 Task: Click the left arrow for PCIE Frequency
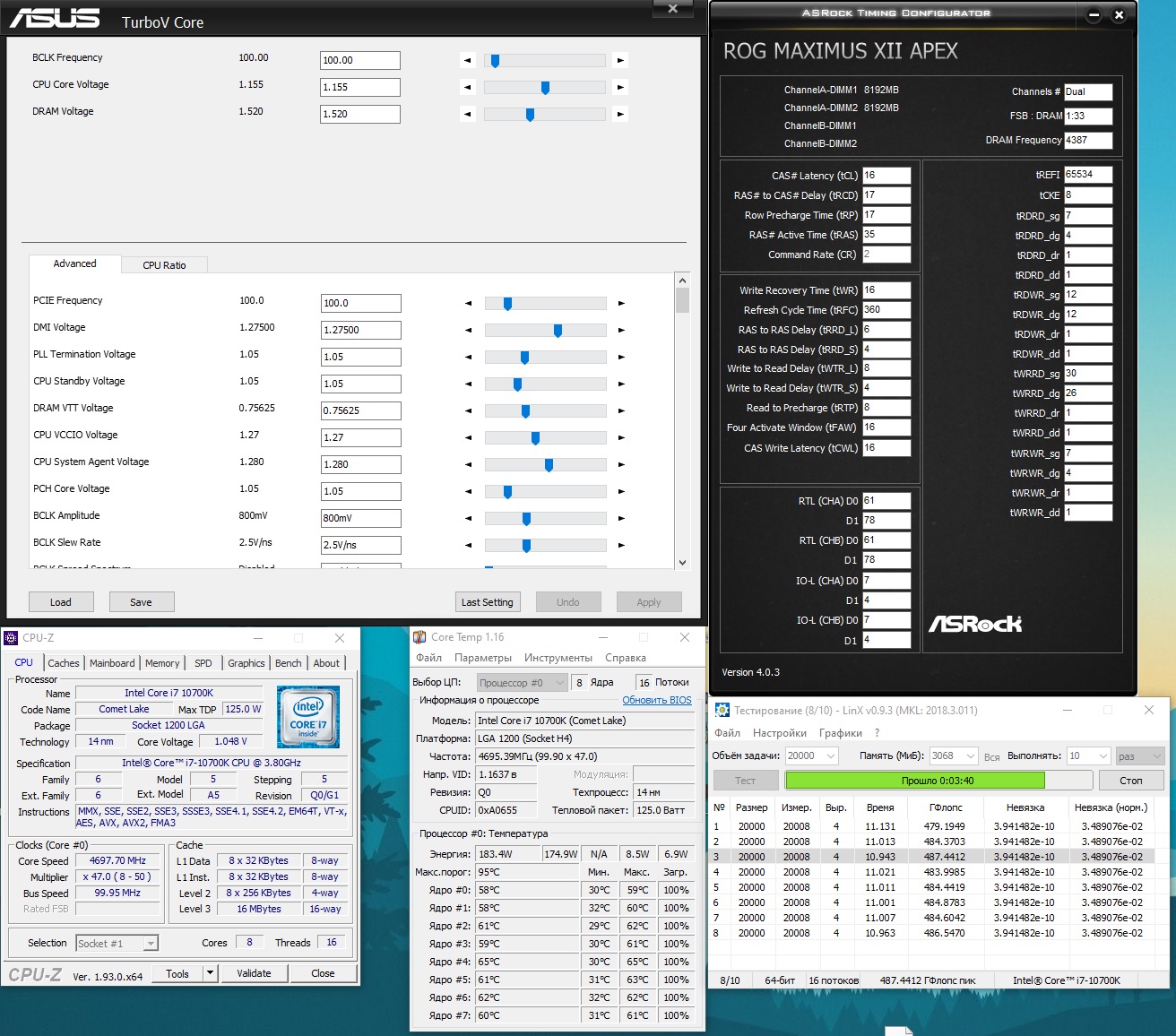(468, 304)
